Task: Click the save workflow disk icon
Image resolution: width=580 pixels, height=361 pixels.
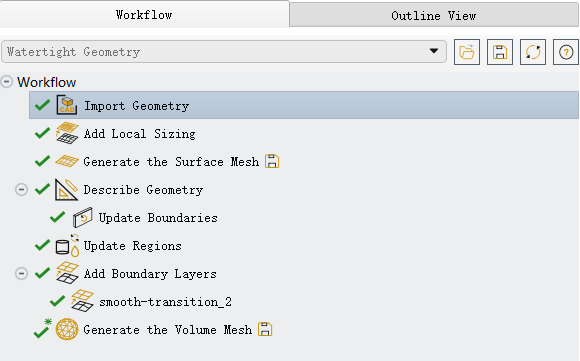Action: point(500,52)
